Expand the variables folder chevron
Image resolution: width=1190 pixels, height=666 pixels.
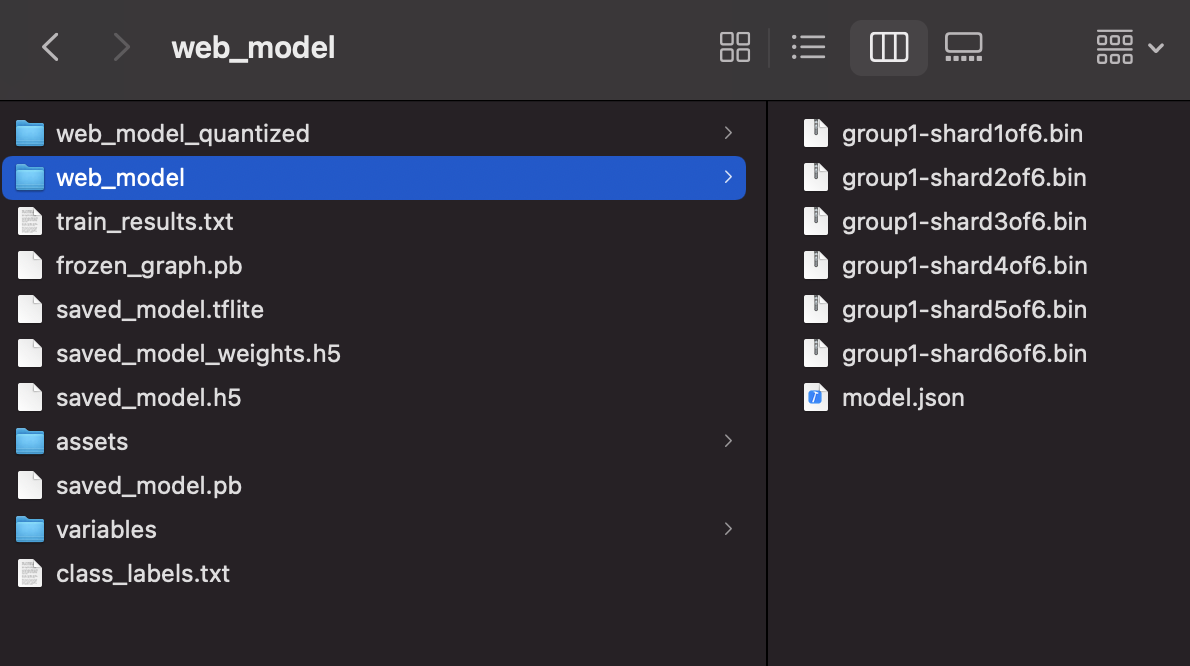click(x=728, y=529)
